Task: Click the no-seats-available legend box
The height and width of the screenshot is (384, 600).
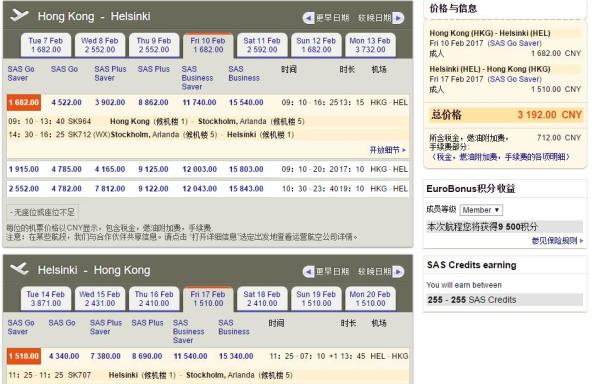Action: (x=43, y=212)
